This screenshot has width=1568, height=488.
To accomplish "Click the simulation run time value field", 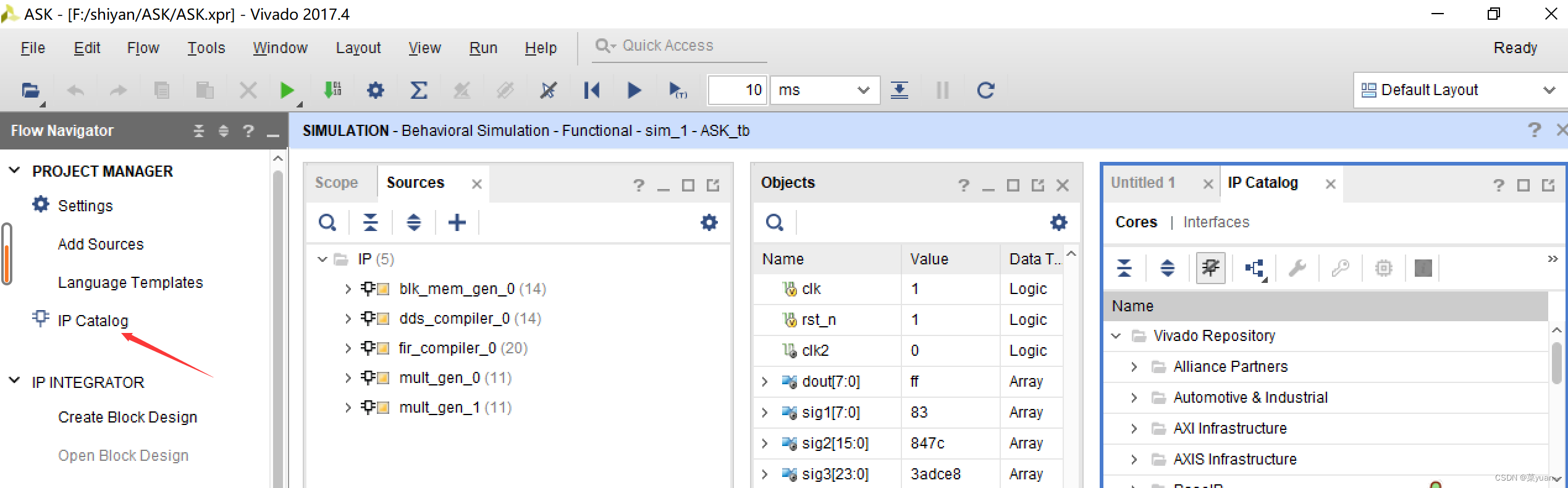I will tap(738, 90).
